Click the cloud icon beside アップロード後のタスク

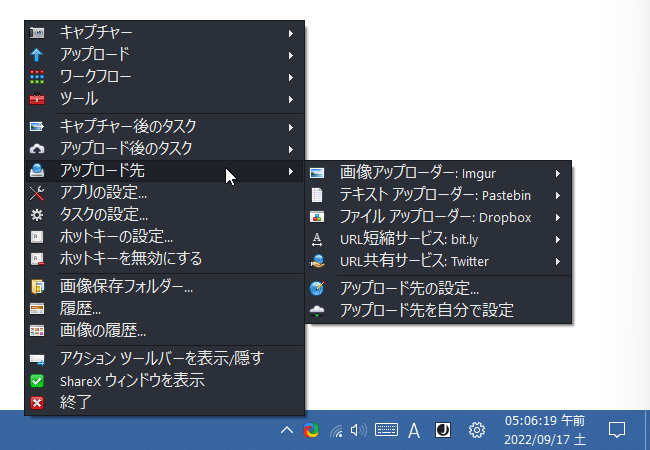37,149
